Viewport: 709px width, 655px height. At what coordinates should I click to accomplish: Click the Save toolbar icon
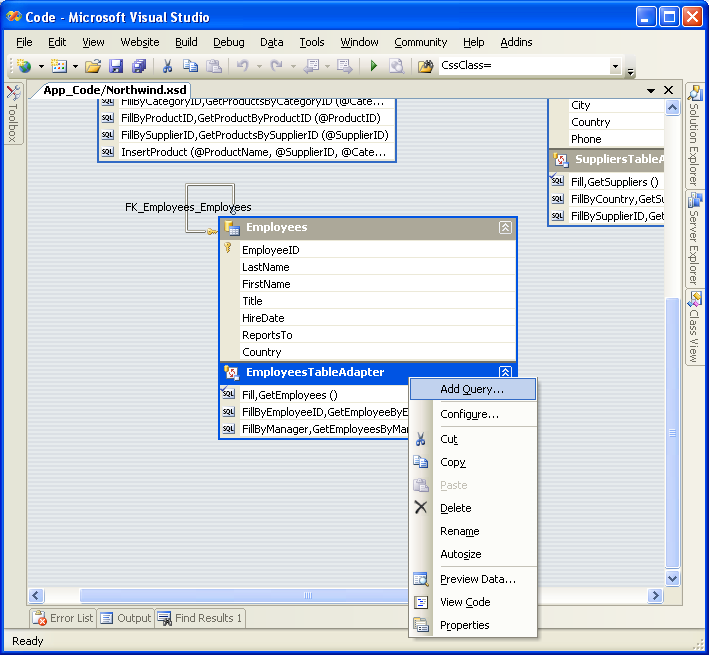click(x=116, y=66)
